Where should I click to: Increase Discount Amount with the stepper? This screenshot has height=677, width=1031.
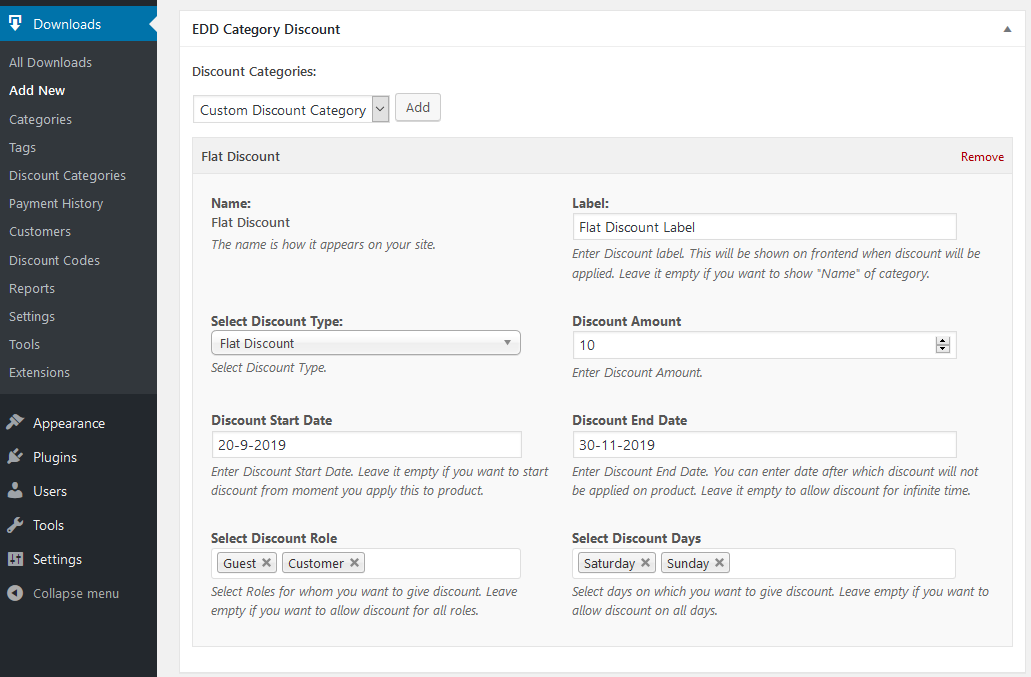[942, 341]
